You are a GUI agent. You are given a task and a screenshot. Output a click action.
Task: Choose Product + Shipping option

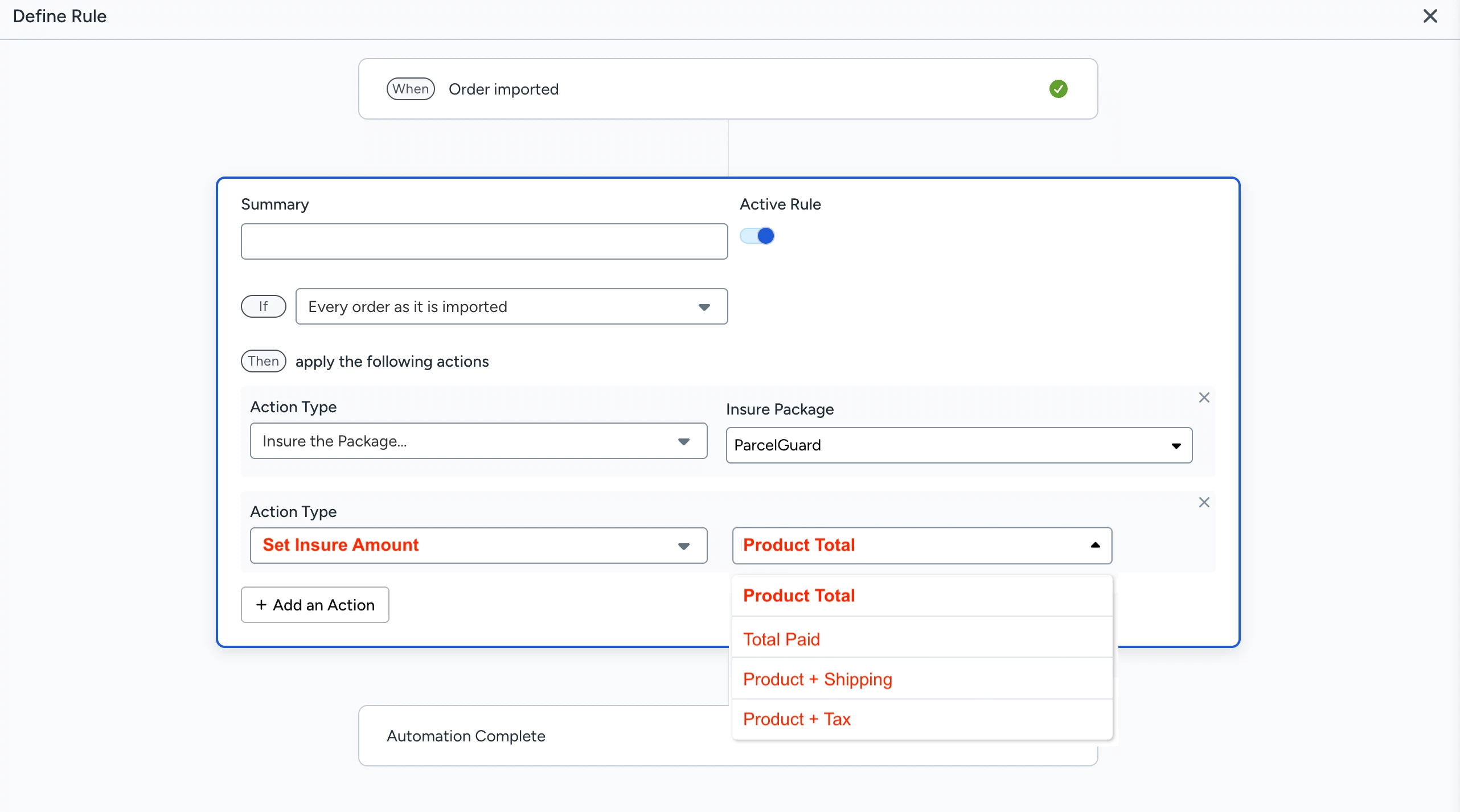922,679
